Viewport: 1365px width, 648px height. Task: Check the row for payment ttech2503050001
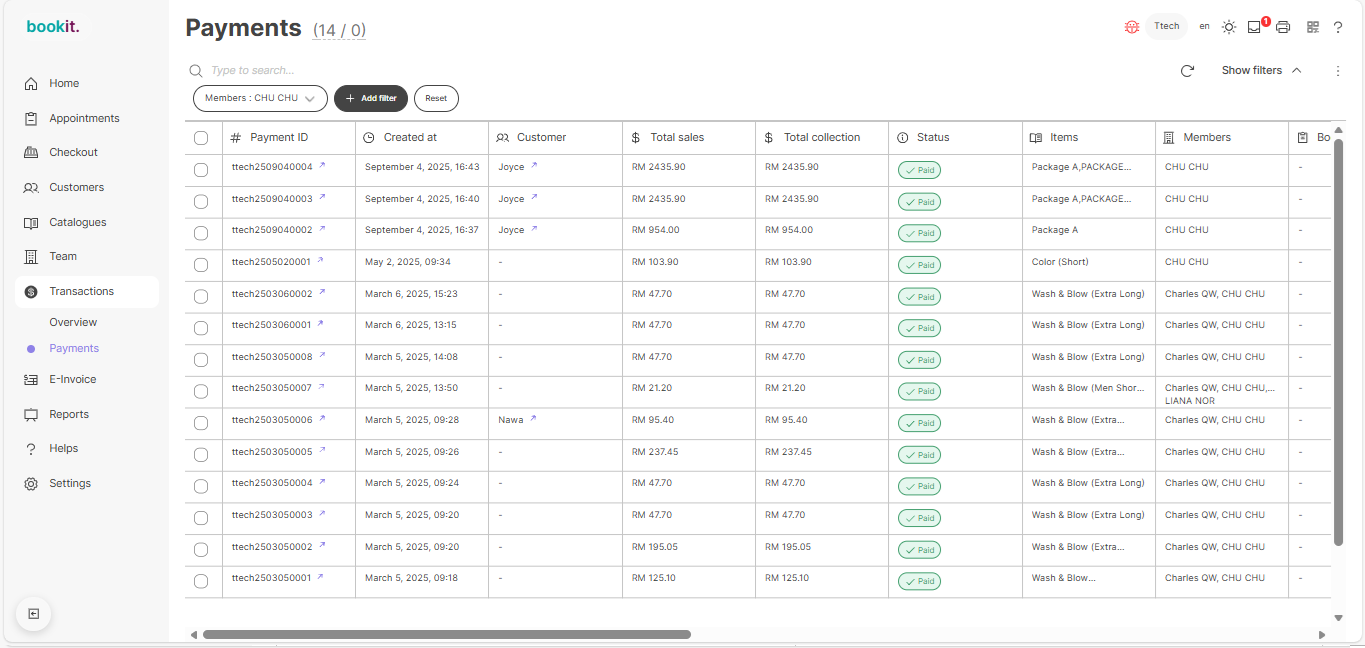click(201, 581)
